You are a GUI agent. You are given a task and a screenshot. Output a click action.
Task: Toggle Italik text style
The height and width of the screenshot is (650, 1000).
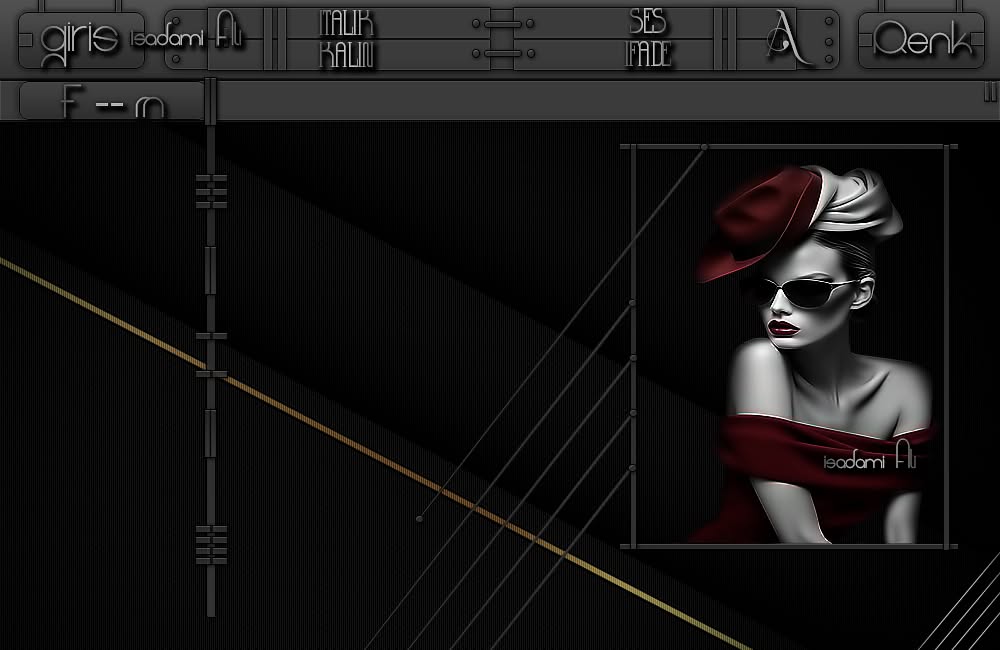(x=346, y=24)
